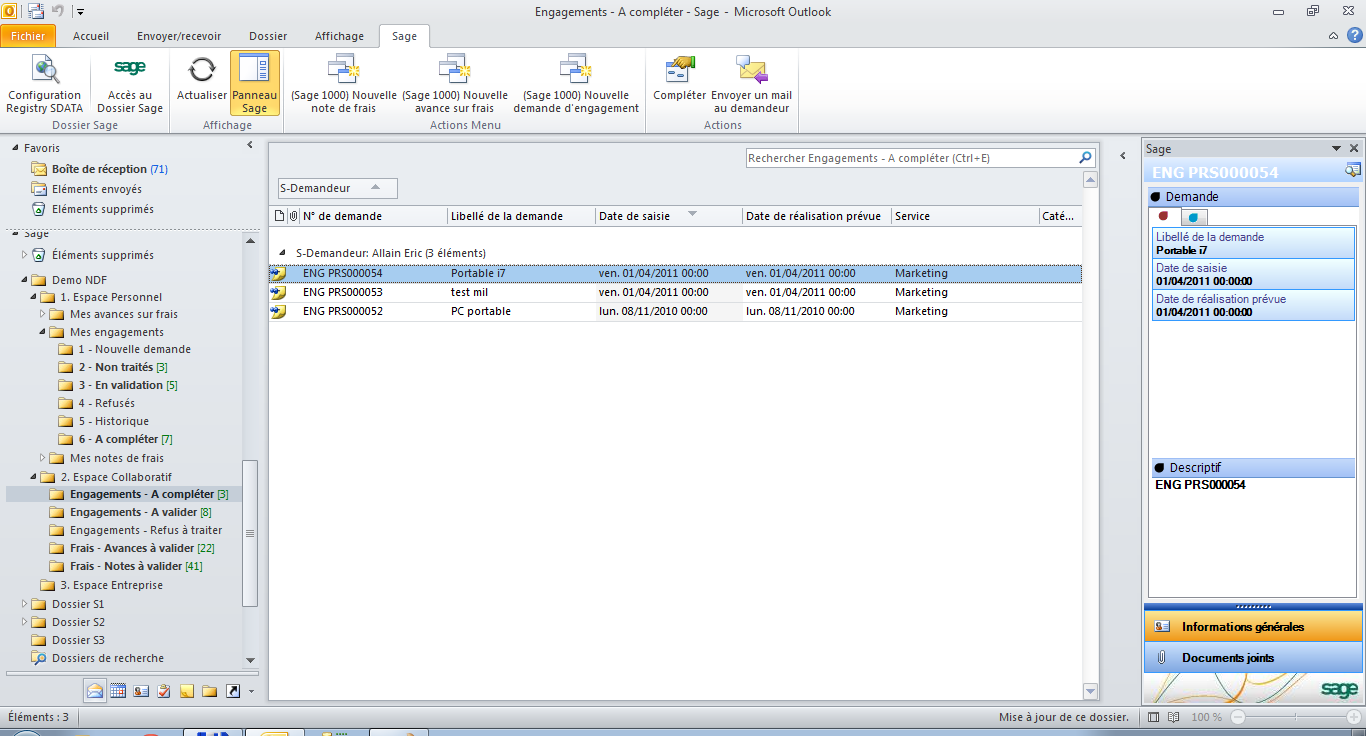The height and width of the screenshot is (736, 1366).
Task: Select the red icon tab under Demande
Action: click(x=1164, y=216)
